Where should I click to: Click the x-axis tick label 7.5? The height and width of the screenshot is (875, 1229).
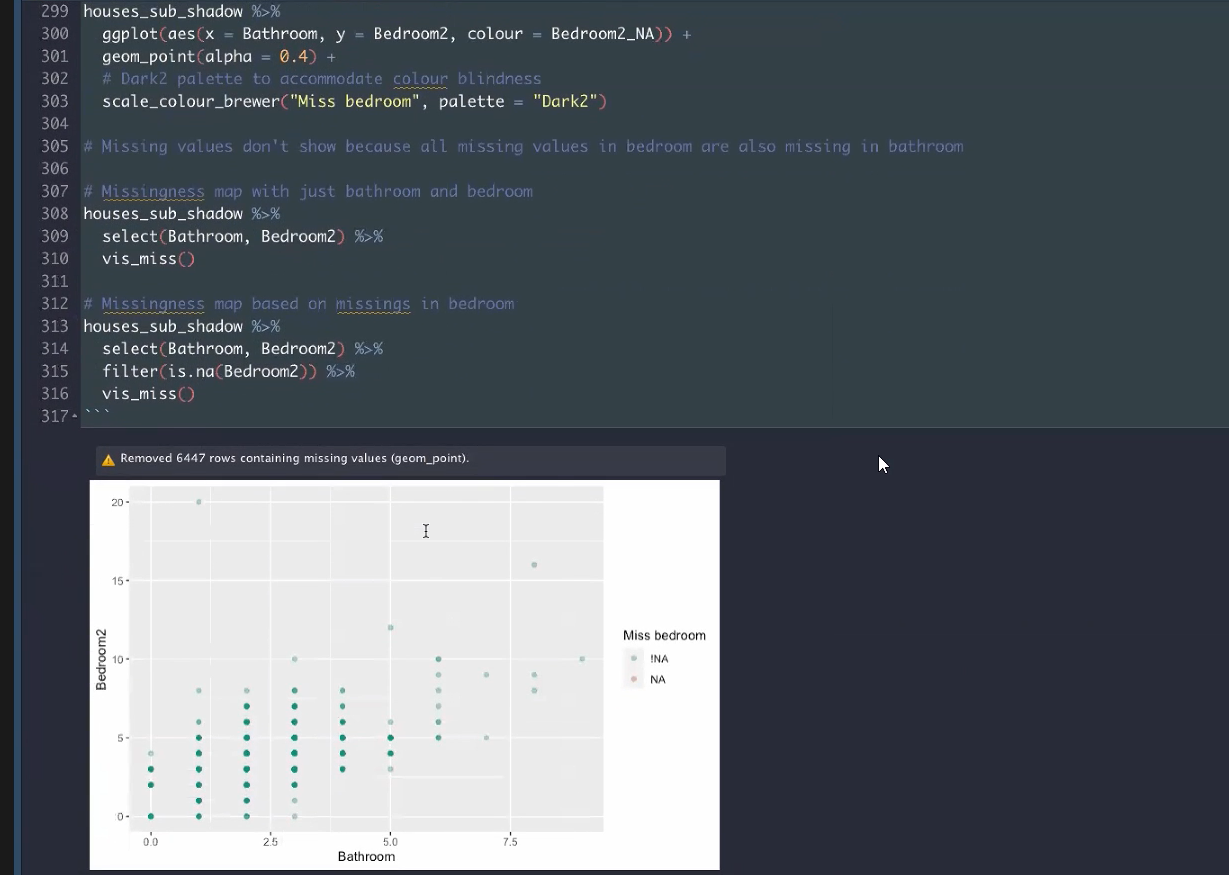pos(510,842)
